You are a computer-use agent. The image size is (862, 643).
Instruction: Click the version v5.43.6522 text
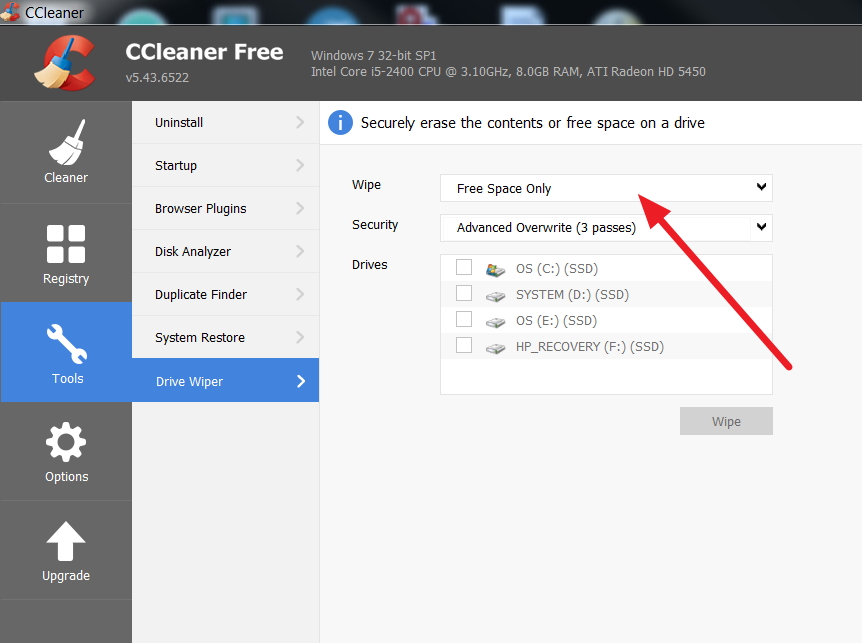click(157, 77)
